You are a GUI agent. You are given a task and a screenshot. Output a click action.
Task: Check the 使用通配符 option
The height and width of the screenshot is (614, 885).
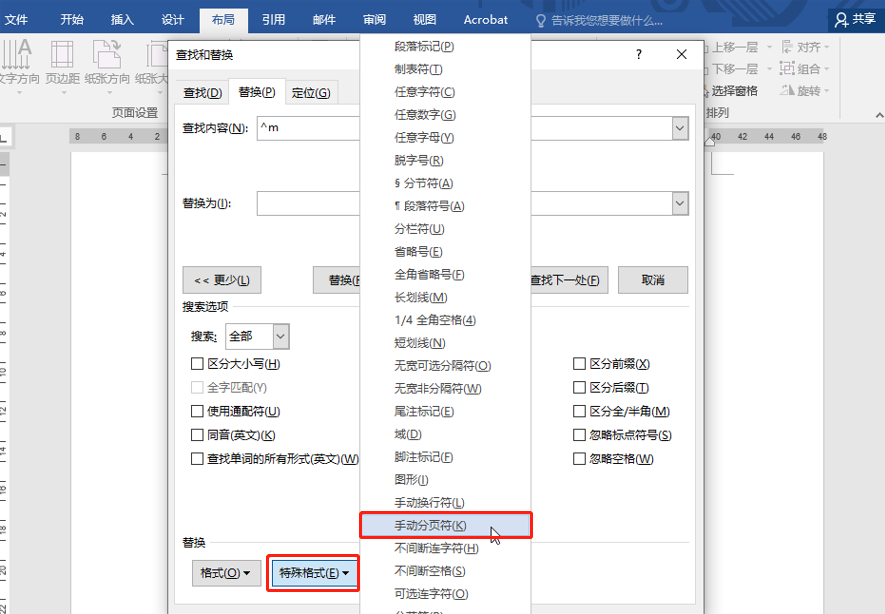pos(197,411)
